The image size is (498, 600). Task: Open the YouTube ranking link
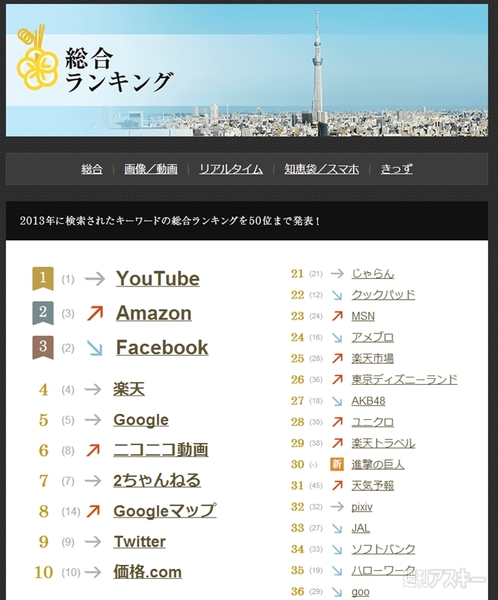click(x=158, y=279)
